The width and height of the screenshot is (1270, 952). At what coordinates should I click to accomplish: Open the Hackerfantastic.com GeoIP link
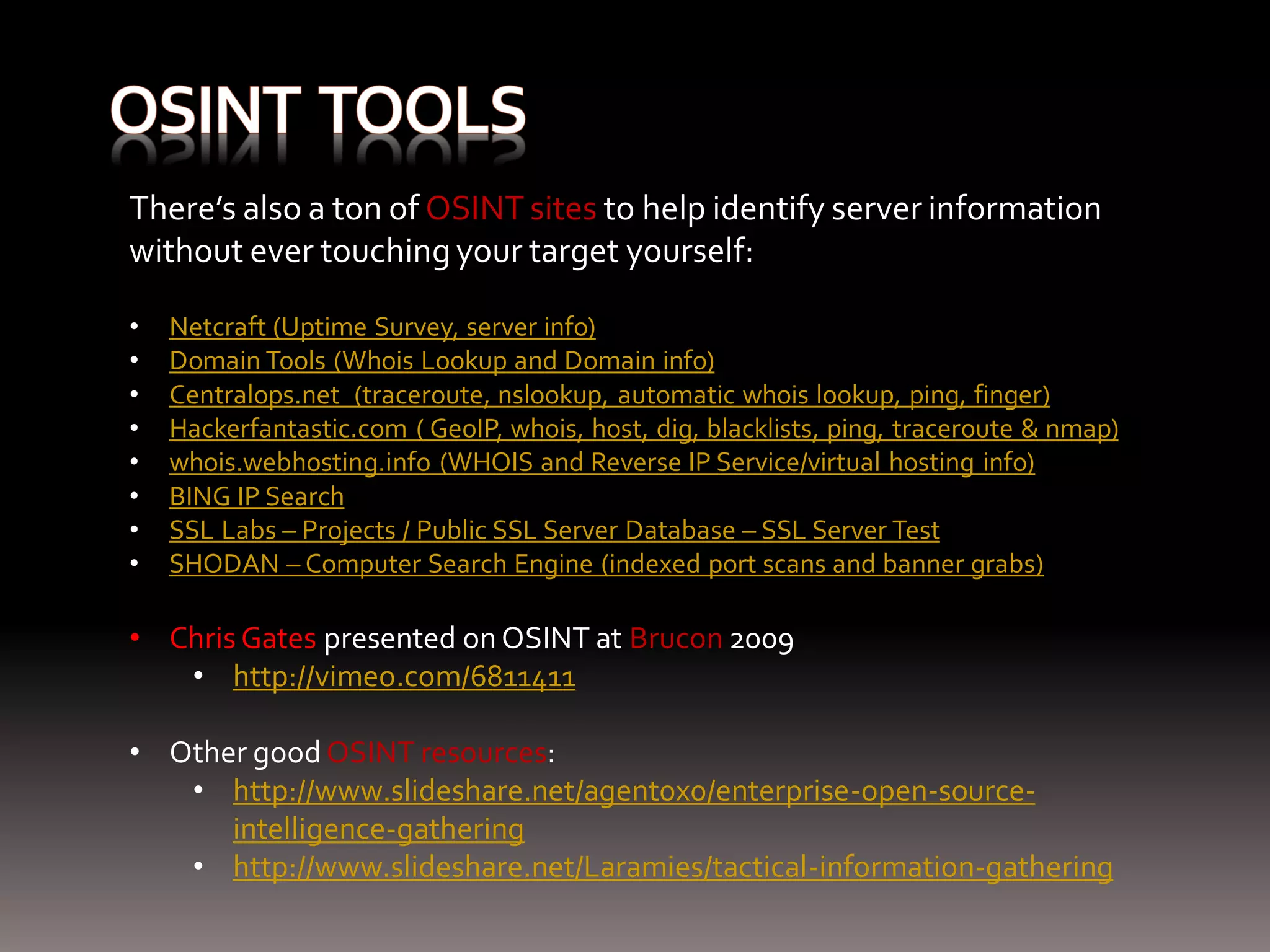[644, 428]
